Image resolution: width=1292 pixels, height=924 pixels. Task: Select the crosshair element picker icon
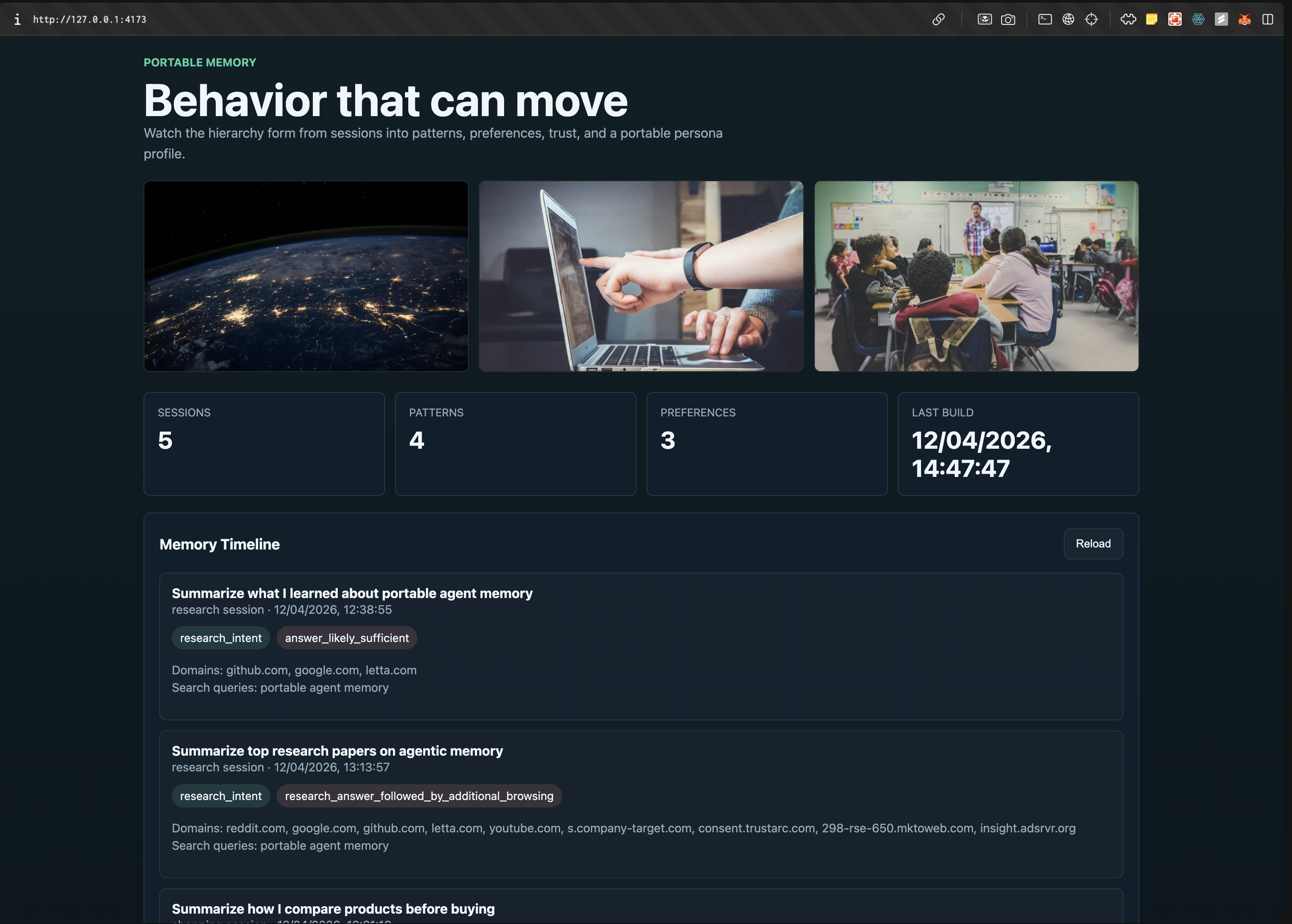[x=1091, y=19]
